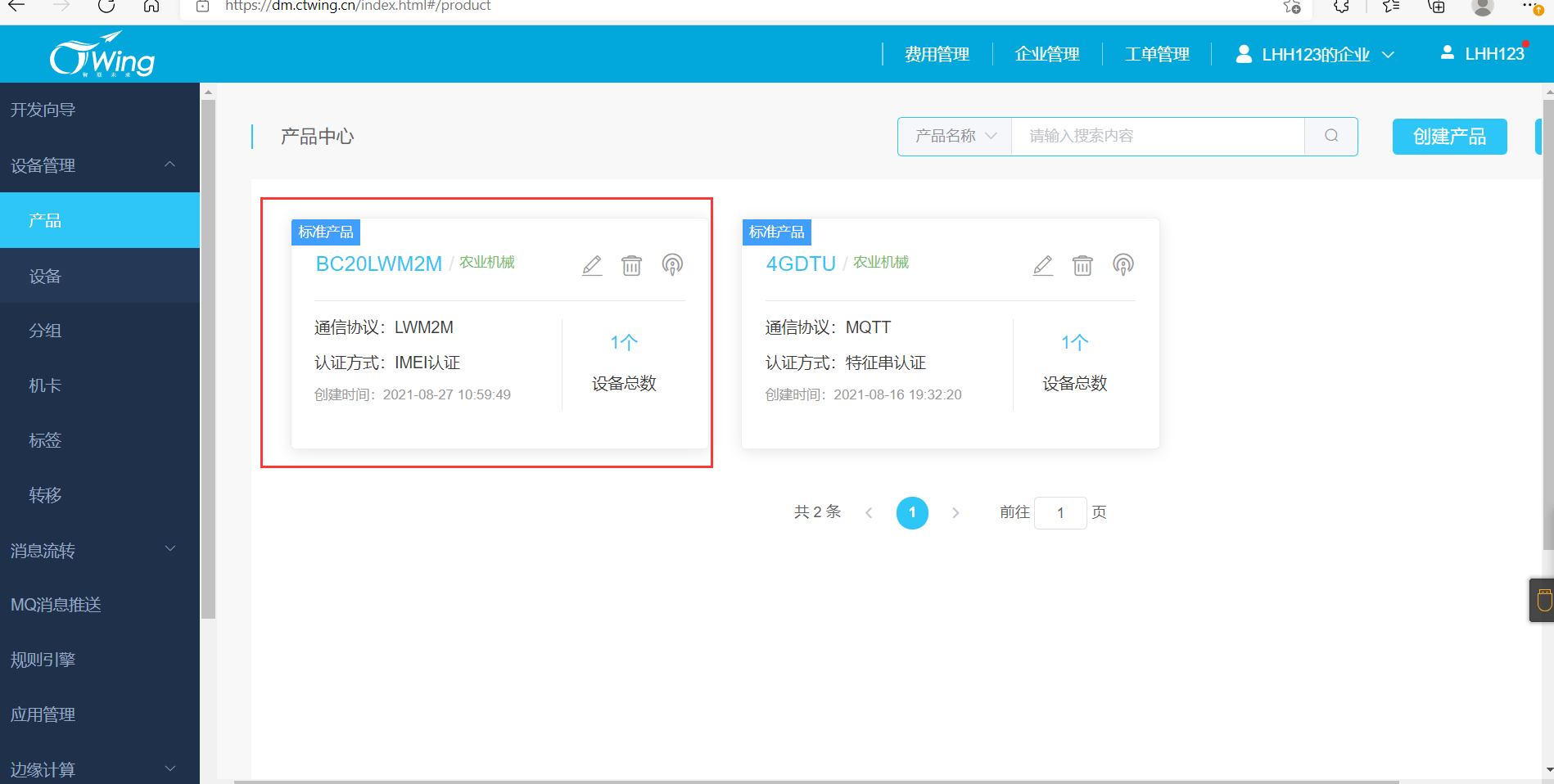The image size is (1554, 784).
Task: Select 分组 in the sidebar
Action: coord(100,331)
